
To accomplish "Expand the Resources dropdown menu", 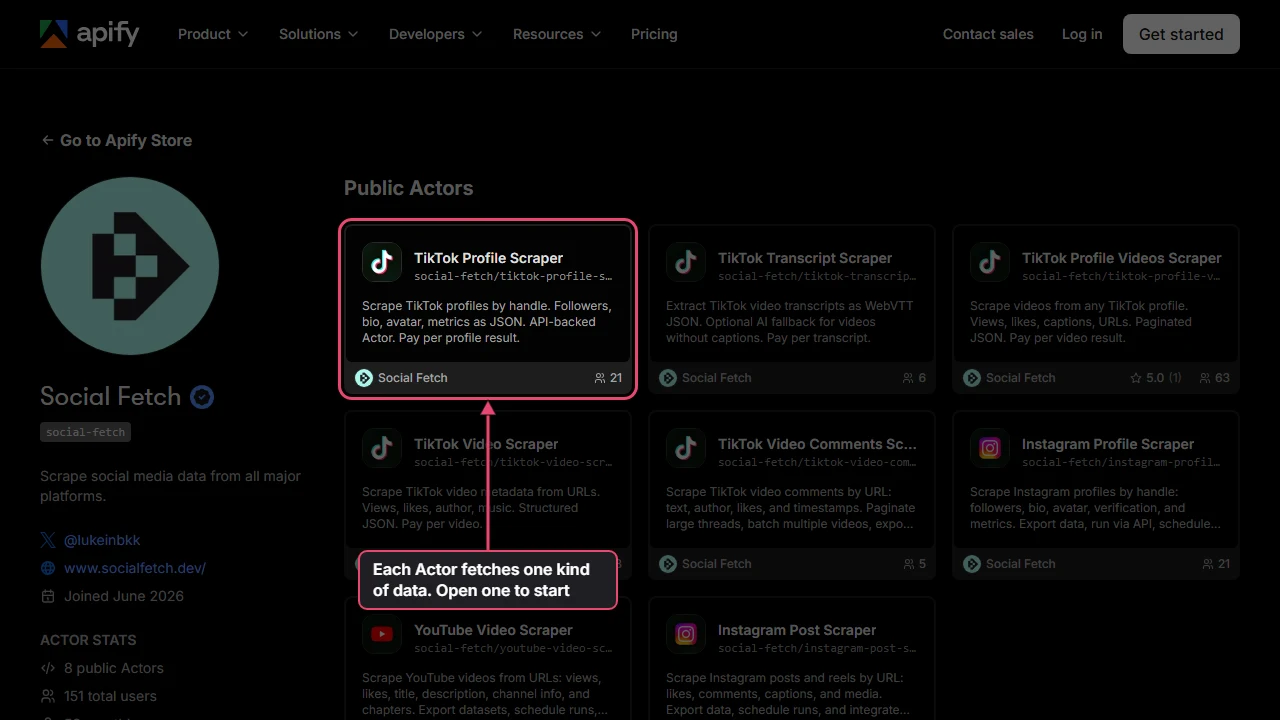I will [557, 34].
